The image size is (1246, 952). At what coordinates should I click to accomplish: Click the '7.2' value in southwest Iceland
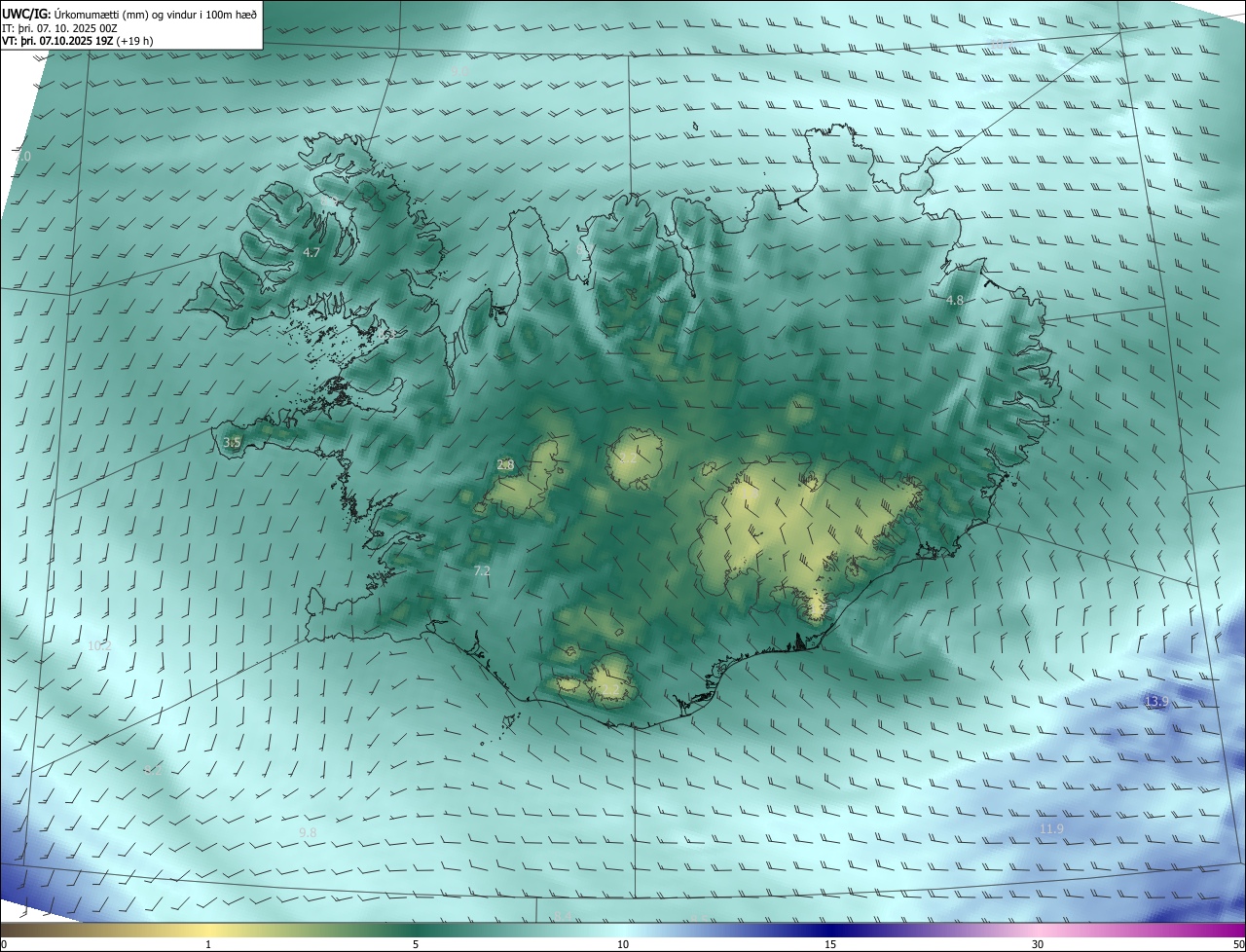[481, 570]
